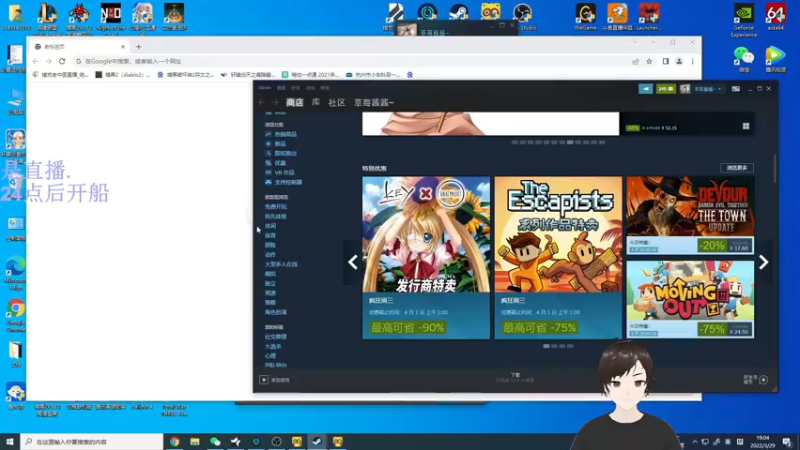Open the Steam menu in the menu bar

(264, 88)
